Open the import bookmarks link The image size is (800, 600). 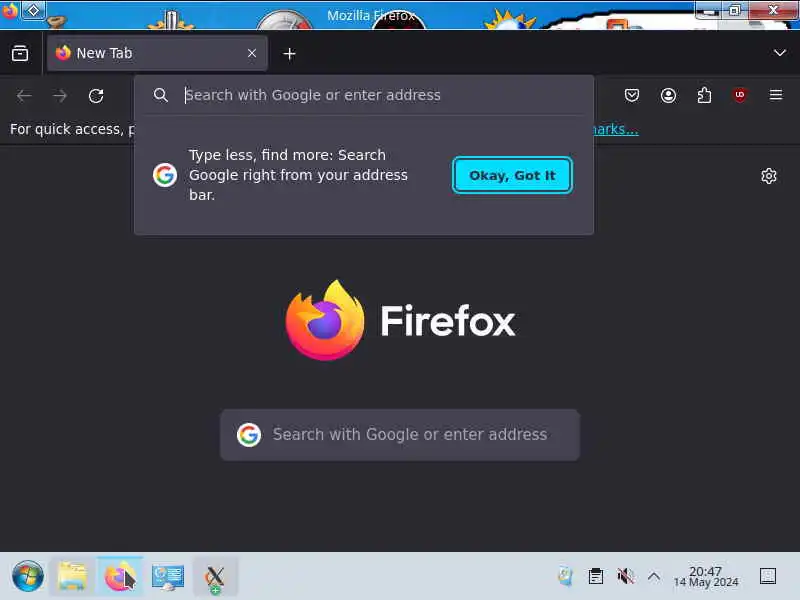(x=616, y=130)
